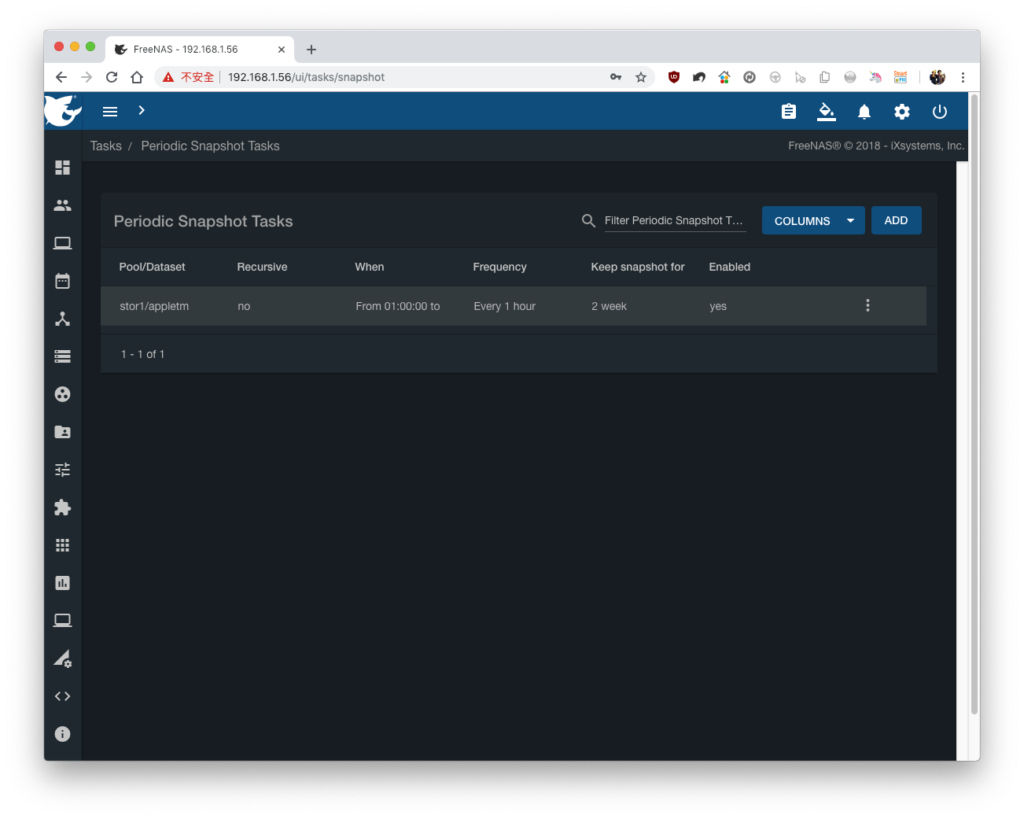Click the Filter Periodic Snapshot Tasks search field
Image resolution: width=1024 pixels, height=819 pixels.
point(675,221)
